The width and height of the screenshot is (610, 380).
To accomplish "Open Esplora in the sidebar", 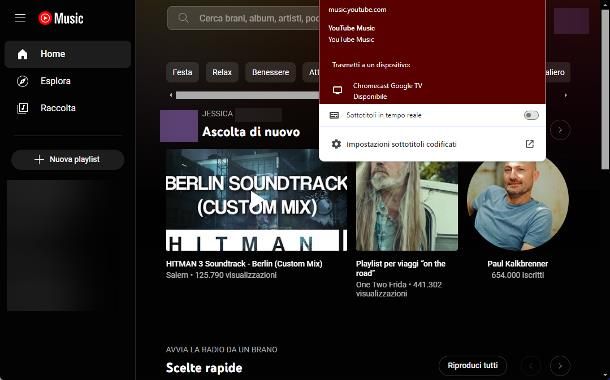I will pyautogui.click(x=68, y=81).
